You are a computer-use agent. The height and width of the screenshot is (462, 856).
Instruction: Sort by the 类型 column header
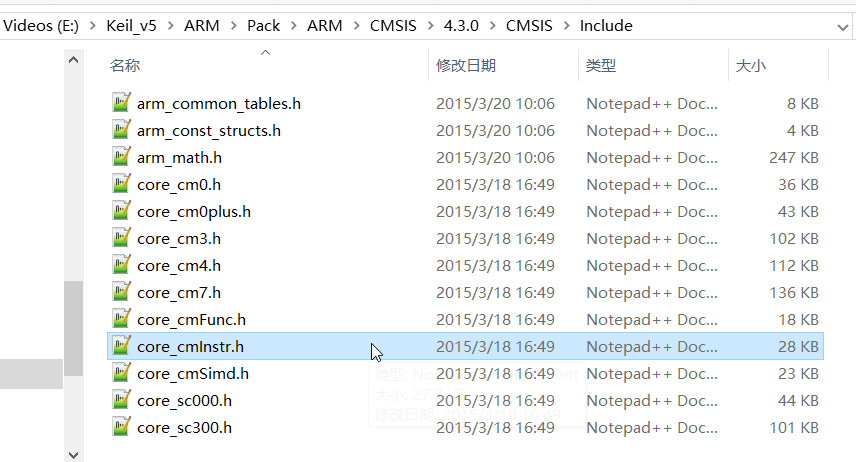(x=601, y=66)
